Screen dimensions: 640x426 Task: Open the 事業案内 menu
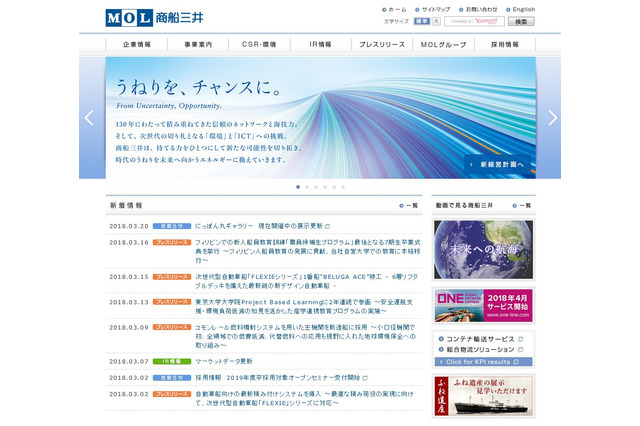tap(198, 44)
